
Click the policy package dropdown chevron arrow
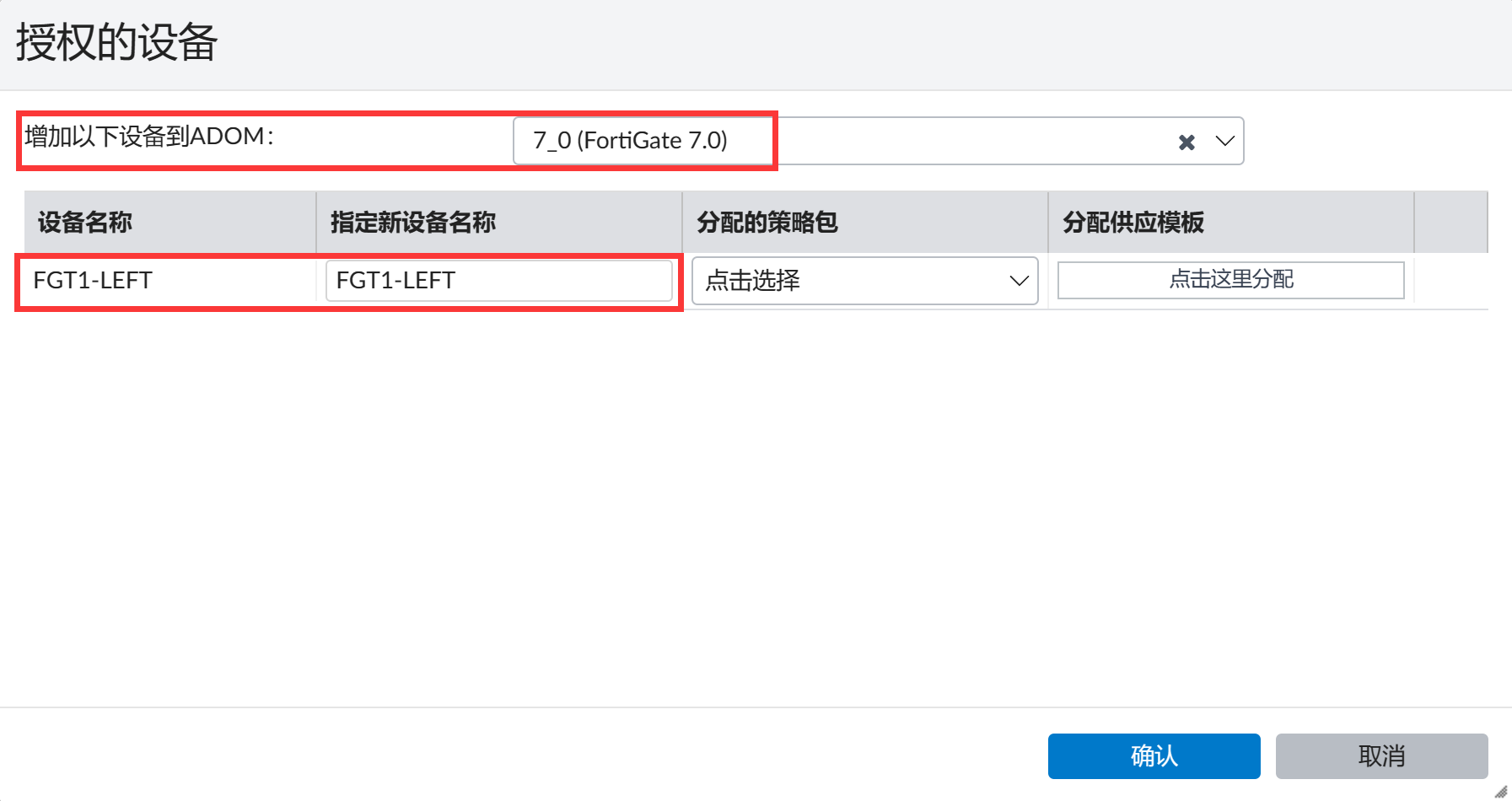[x=1019, y=281]
